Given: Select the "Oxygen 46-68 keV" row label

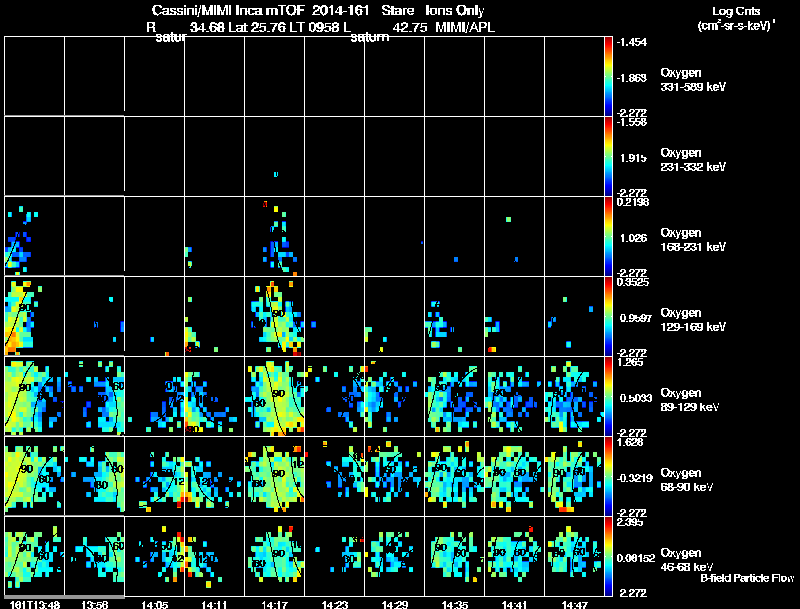Looking at the screenshot, I should (687, 560).
